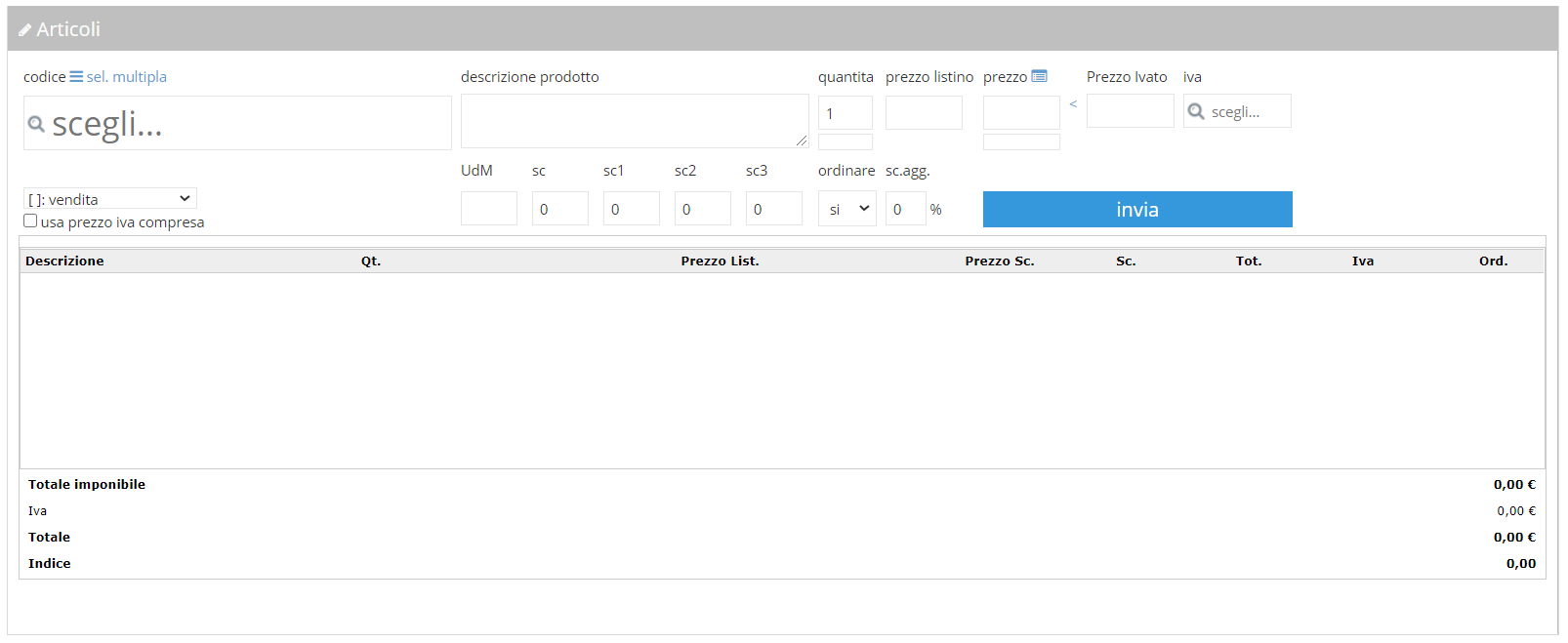
Task: Click the Indice label
Action: tap(50, 563)
